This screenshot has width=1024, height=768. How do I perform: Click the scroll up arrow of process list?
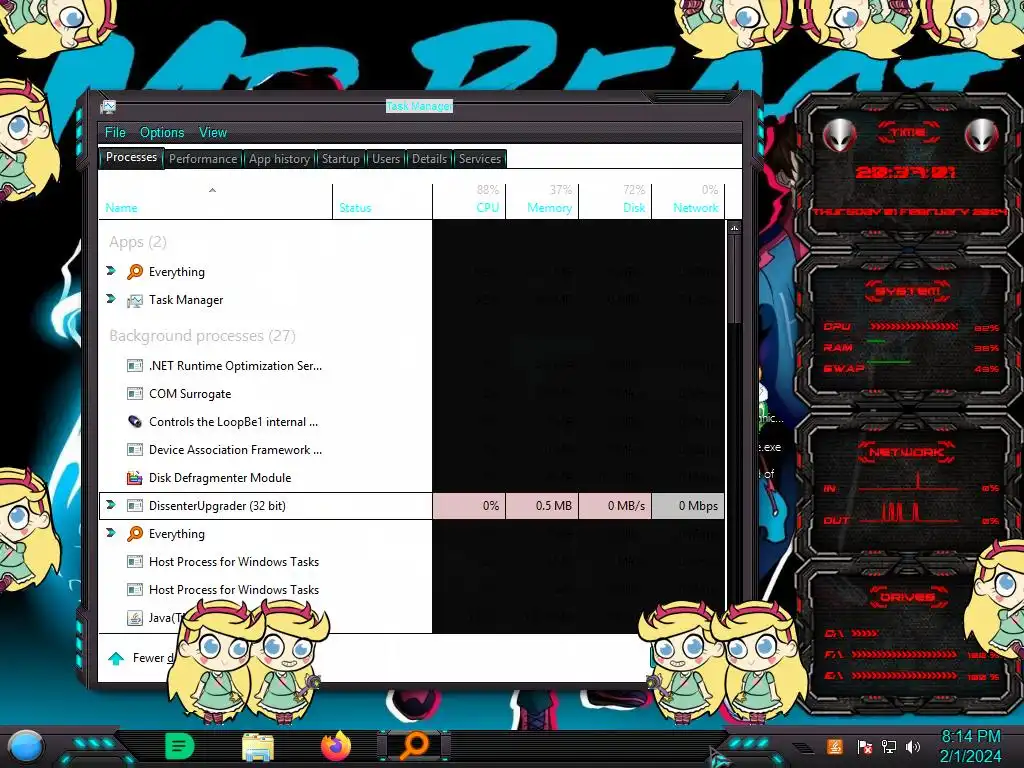tap(735, 229)
